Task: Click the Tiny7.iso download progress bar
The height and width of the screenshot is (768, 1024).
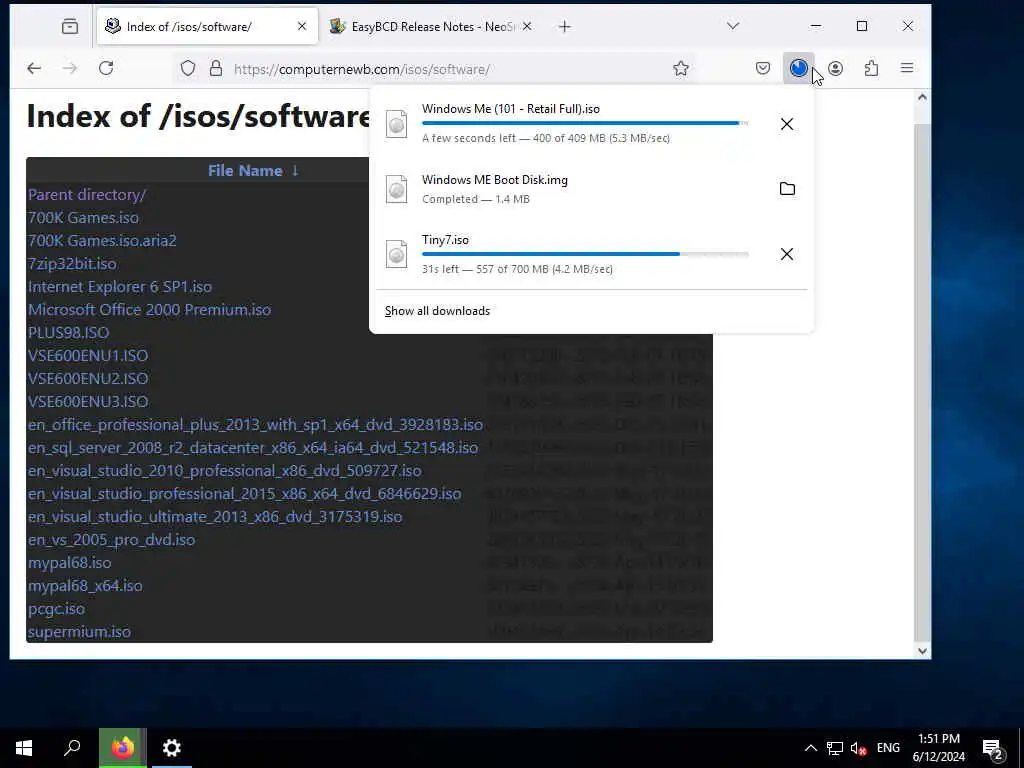Action: [585, 253]
